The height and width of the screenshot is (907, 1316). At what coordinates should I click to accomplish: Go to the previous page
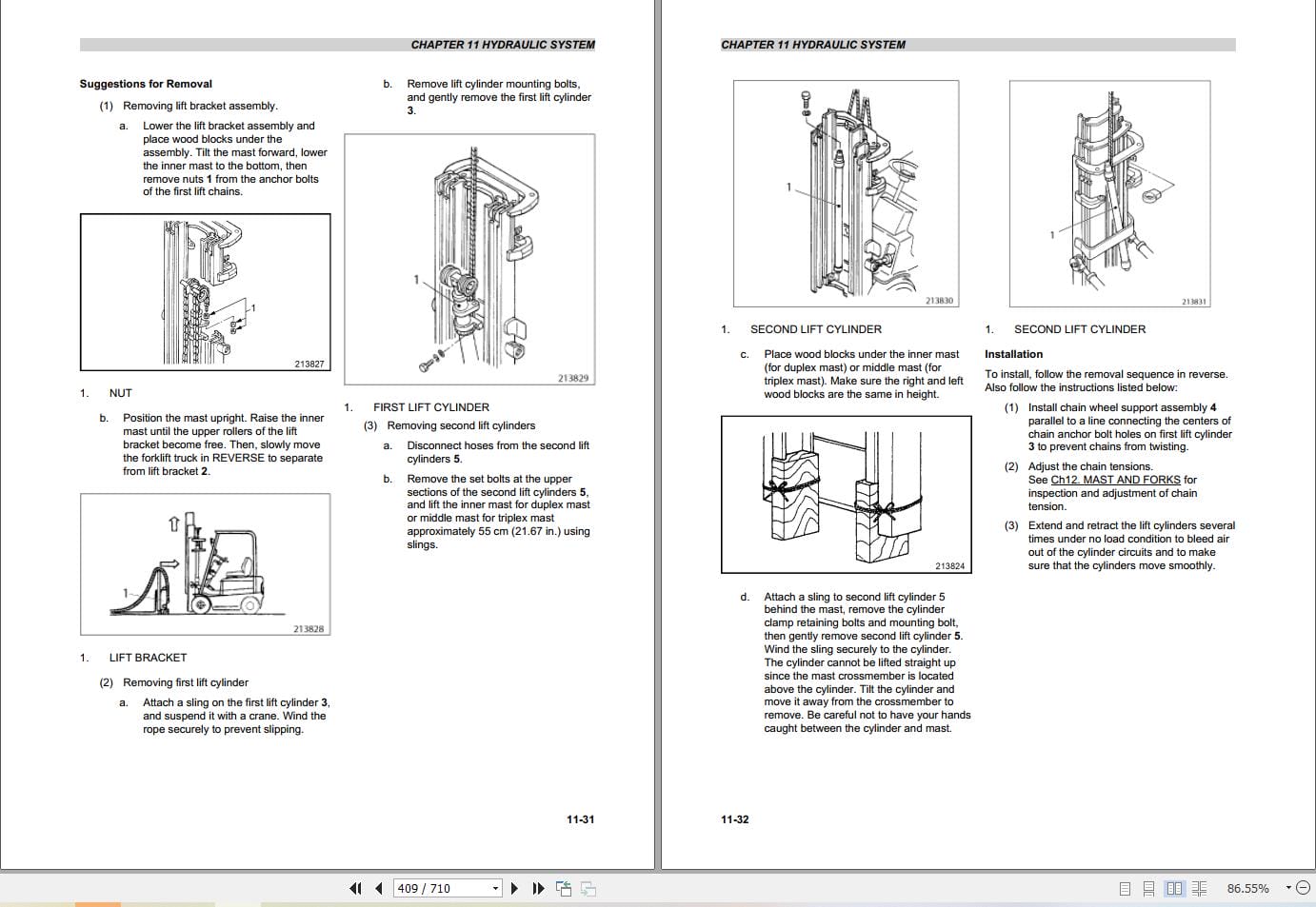click(x=379, y=888)
